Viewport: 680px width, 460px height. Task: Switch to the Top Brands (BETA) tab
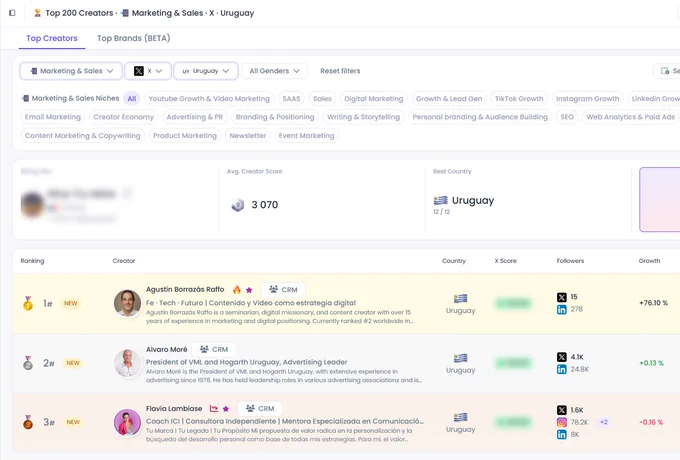click(x=134, y=38)
